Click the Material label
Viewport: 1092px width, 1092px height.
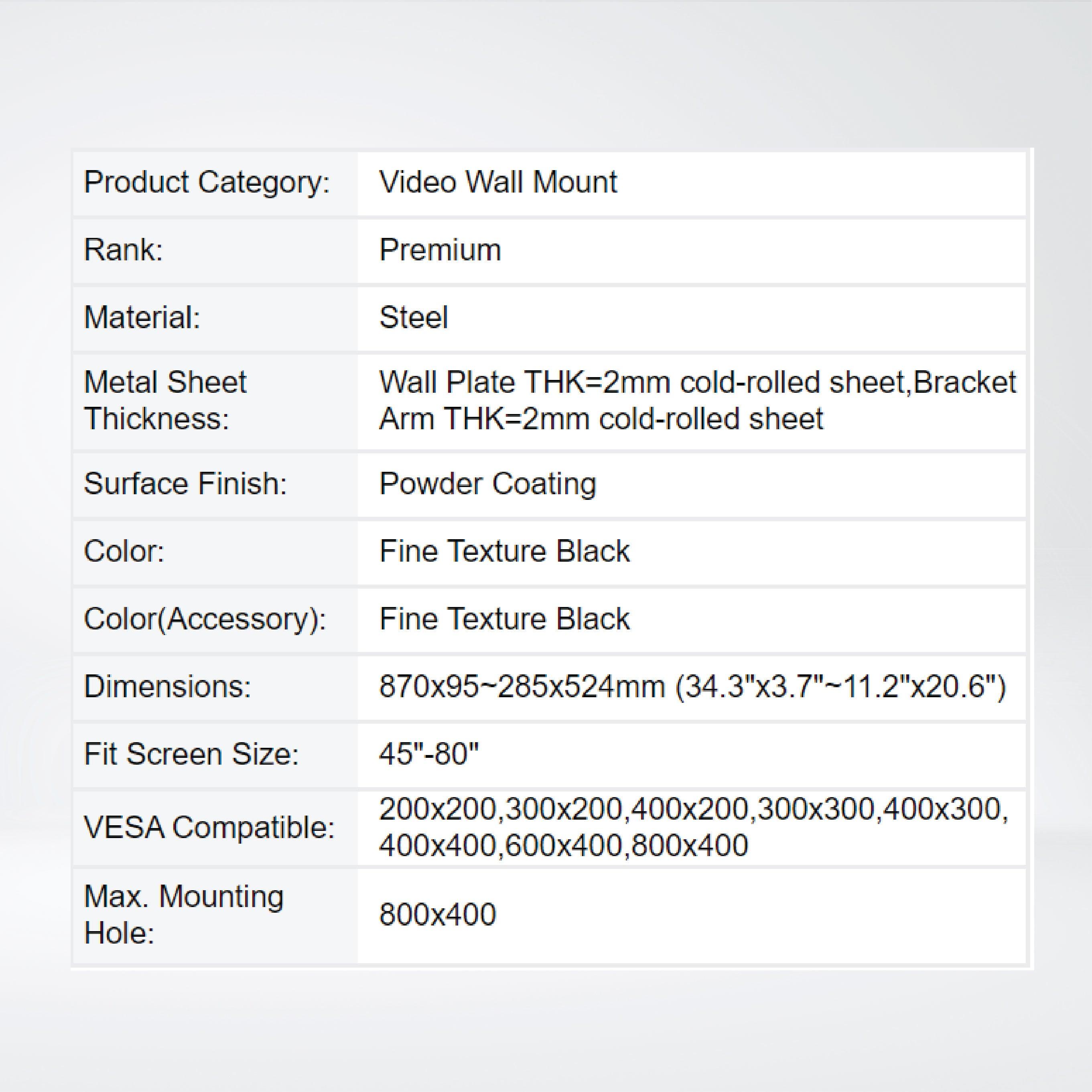142,317
